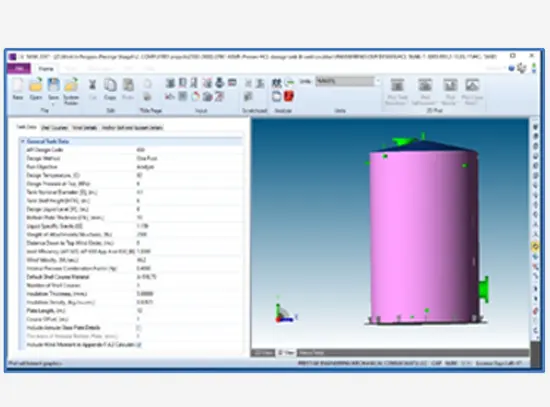Screen dimensions: 550x407
Task: Click the Tank Nominal Diameter value
Action: [x=189, y=192]
